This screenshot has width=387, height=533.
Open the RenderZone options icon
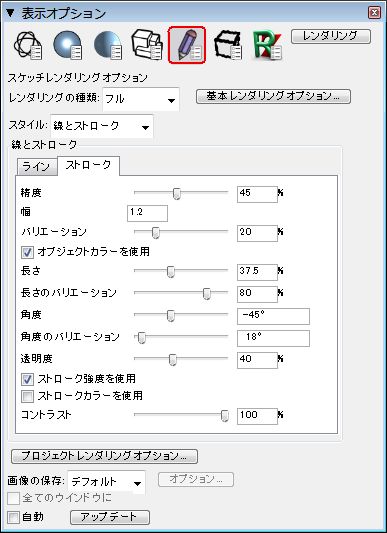click(268, 46)
